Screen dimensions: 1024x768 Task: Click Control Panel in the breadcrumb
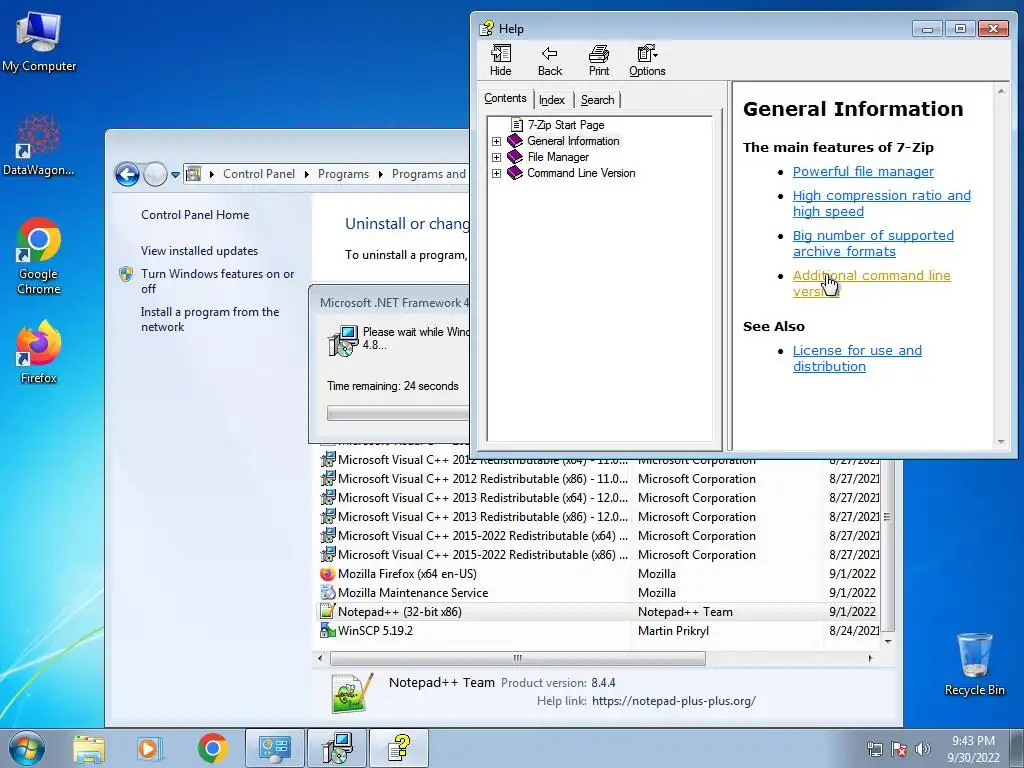pyautogui.click(x=259, y=174)
